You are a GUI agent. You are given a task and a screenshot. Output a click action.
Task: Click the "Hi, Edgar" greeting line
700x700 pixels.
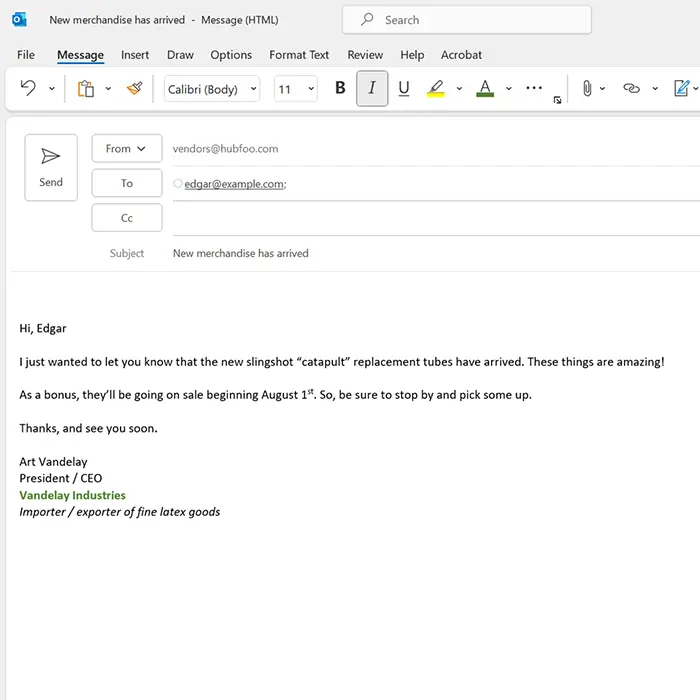(43, 329)
